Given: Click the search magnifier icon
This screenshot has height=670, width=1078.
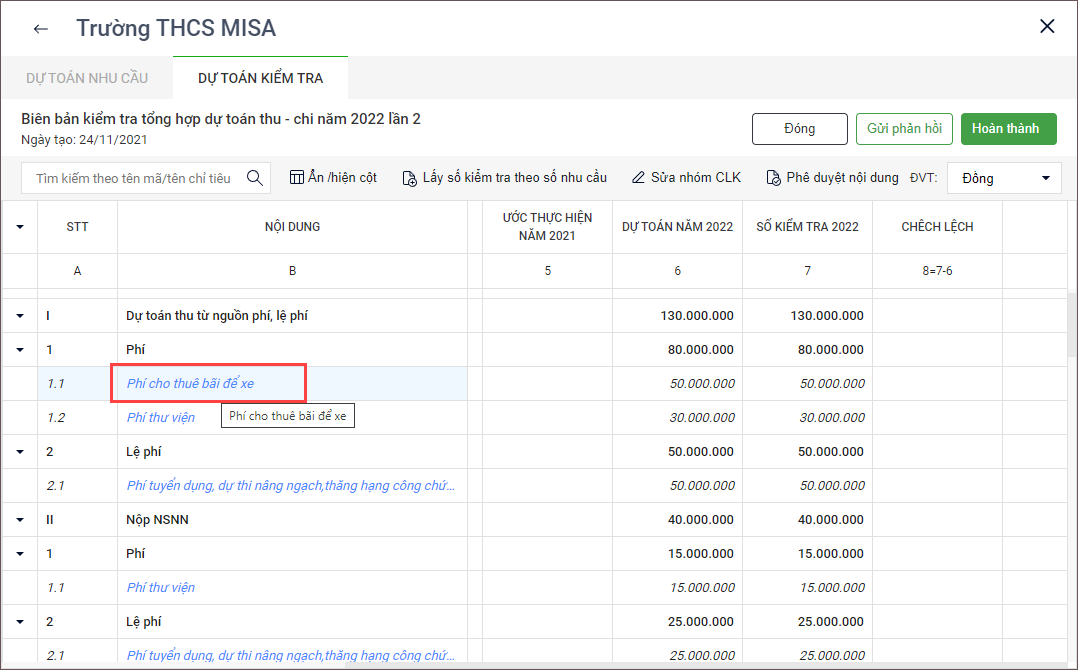Looking at the screenshot, I should click(255, 178).
